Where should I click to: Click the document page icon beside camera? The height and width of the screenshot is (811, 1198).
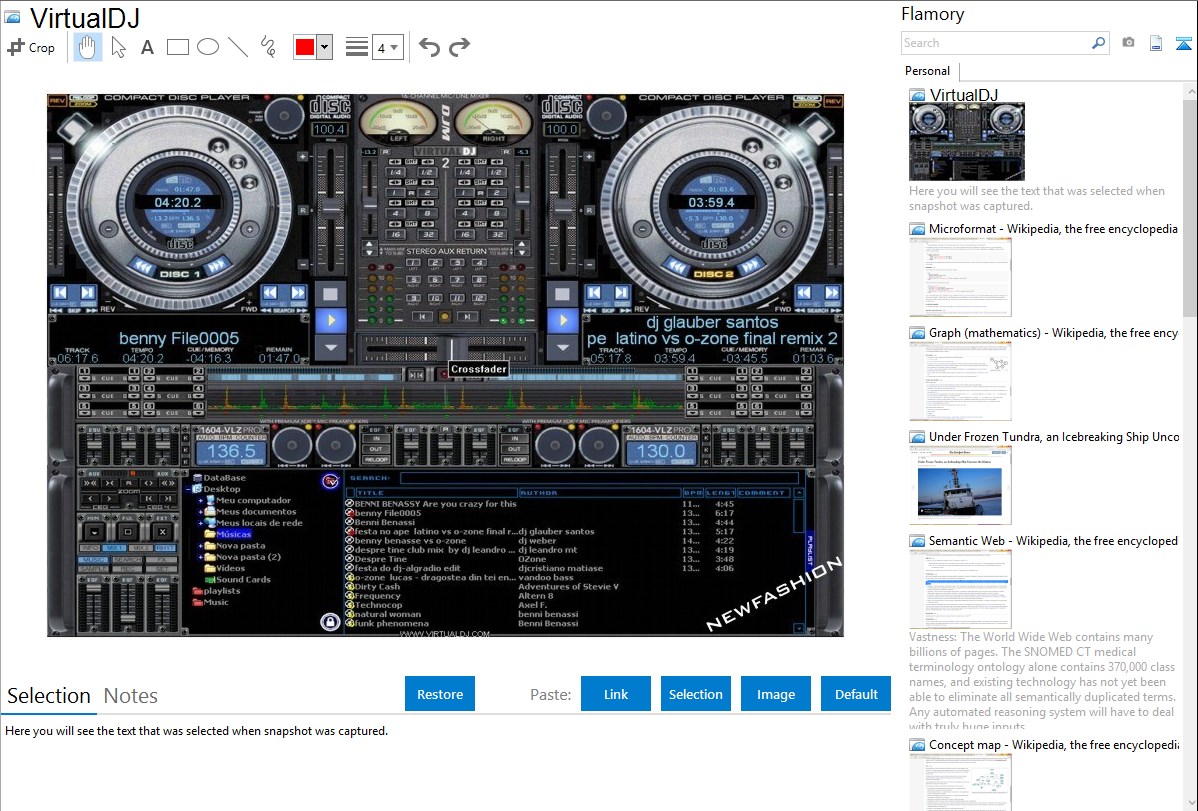[x=1156, y=43]
